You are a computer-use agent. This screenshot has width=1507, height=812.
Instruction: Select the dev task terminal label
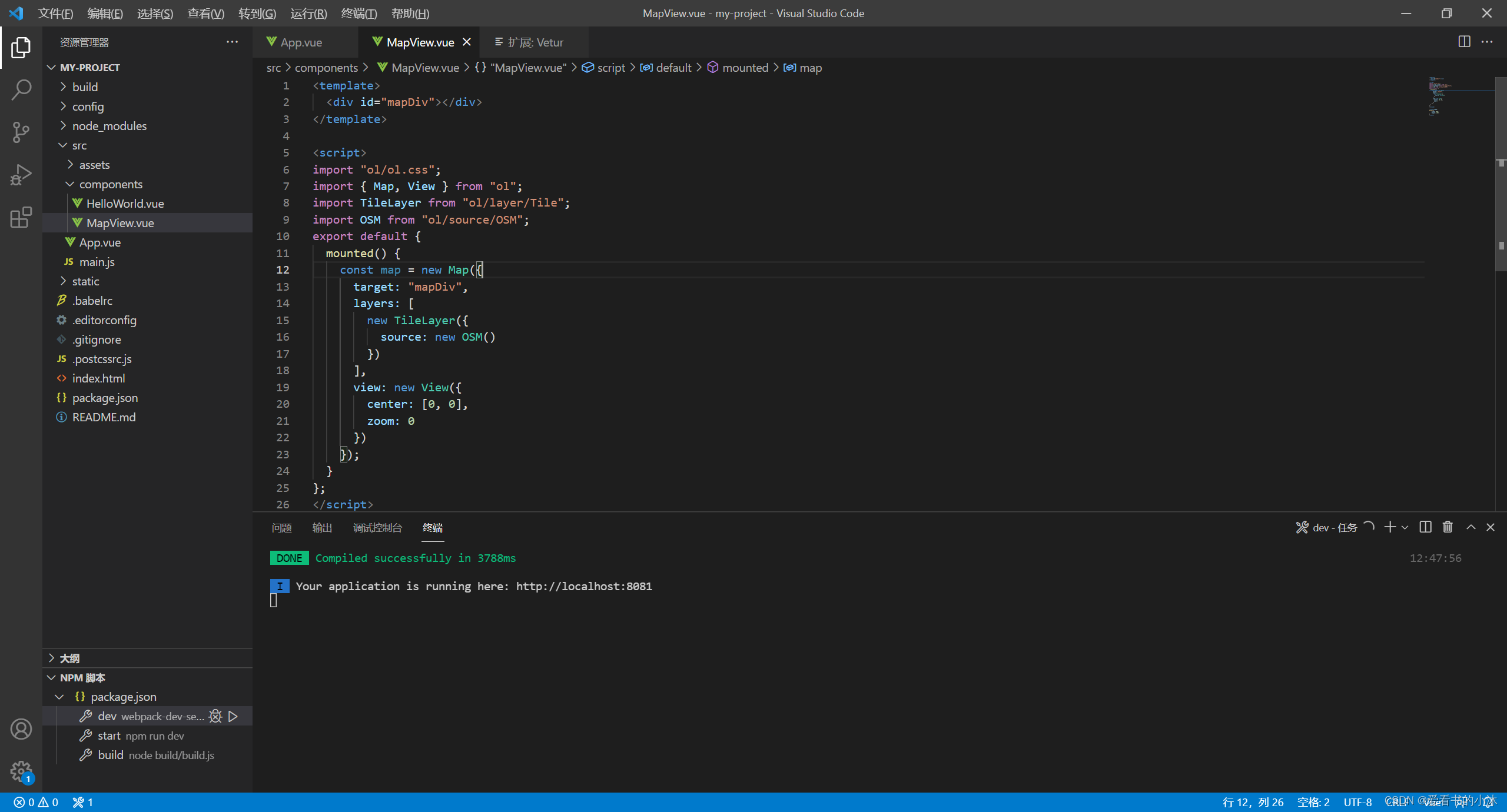1326,527
